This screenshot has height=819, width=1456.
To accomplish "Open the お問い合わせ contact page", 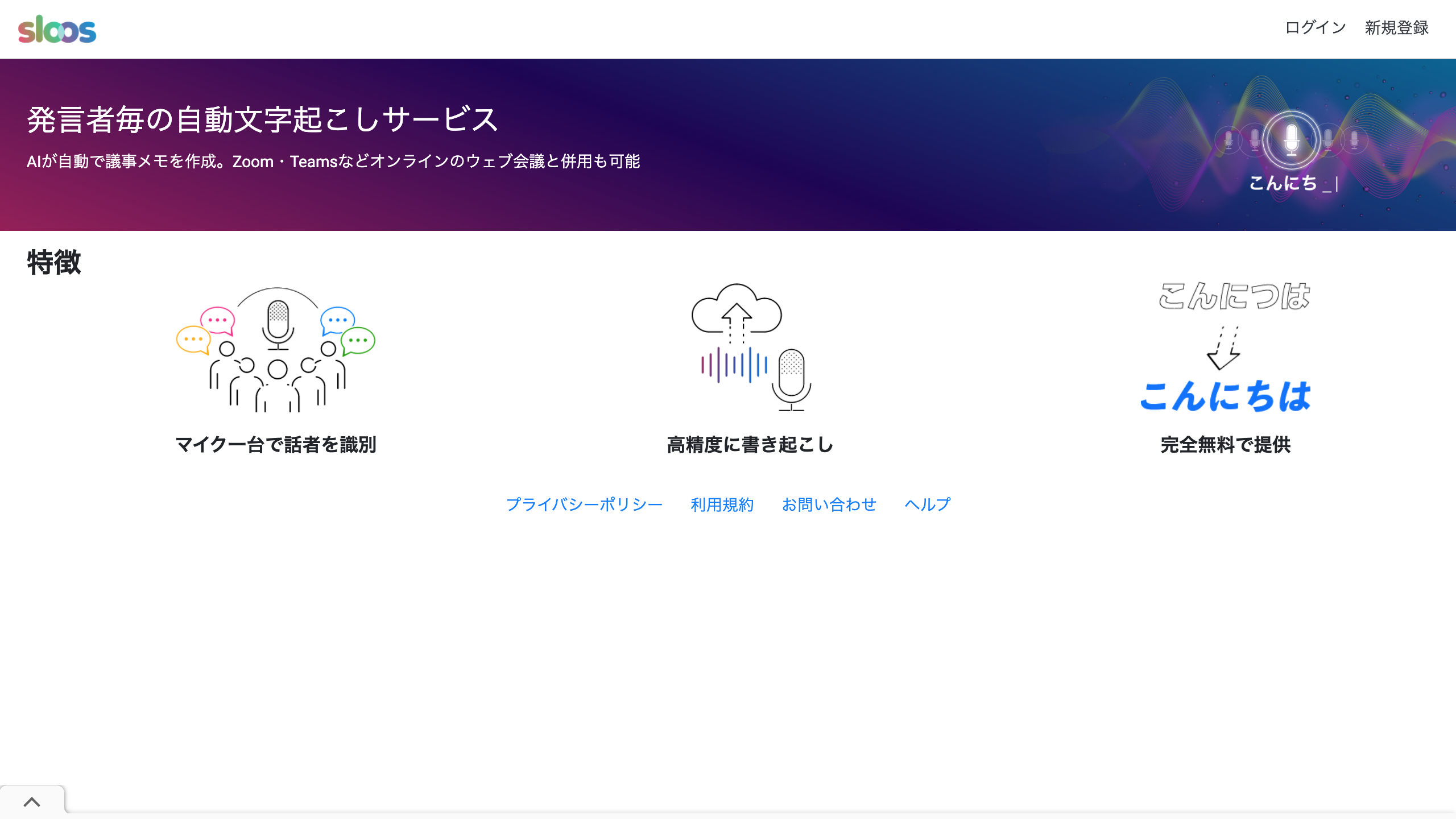I will (x=830, y=504).
